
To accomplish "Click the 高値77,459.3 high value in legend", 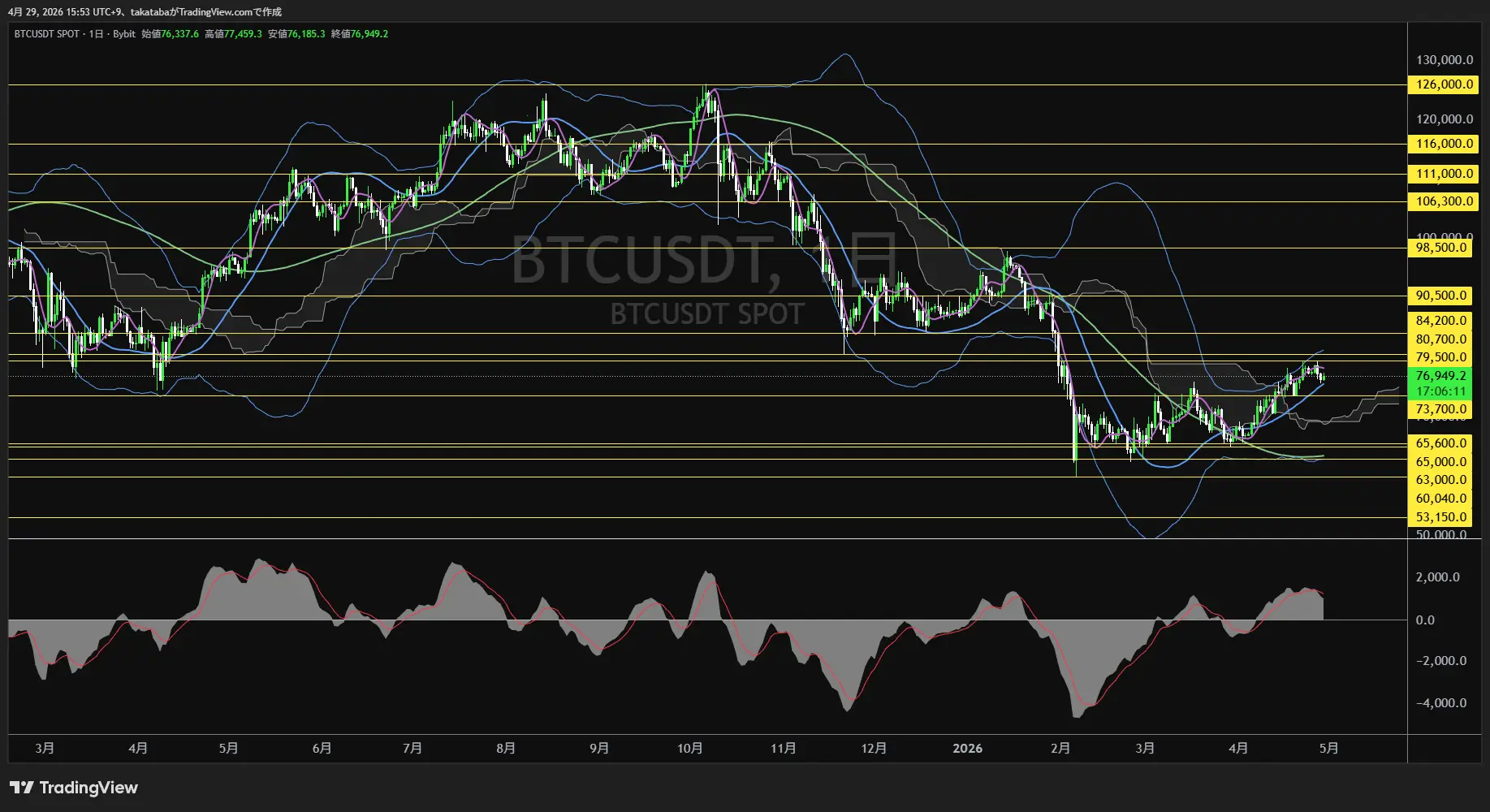I will click(x=233, y=34).
